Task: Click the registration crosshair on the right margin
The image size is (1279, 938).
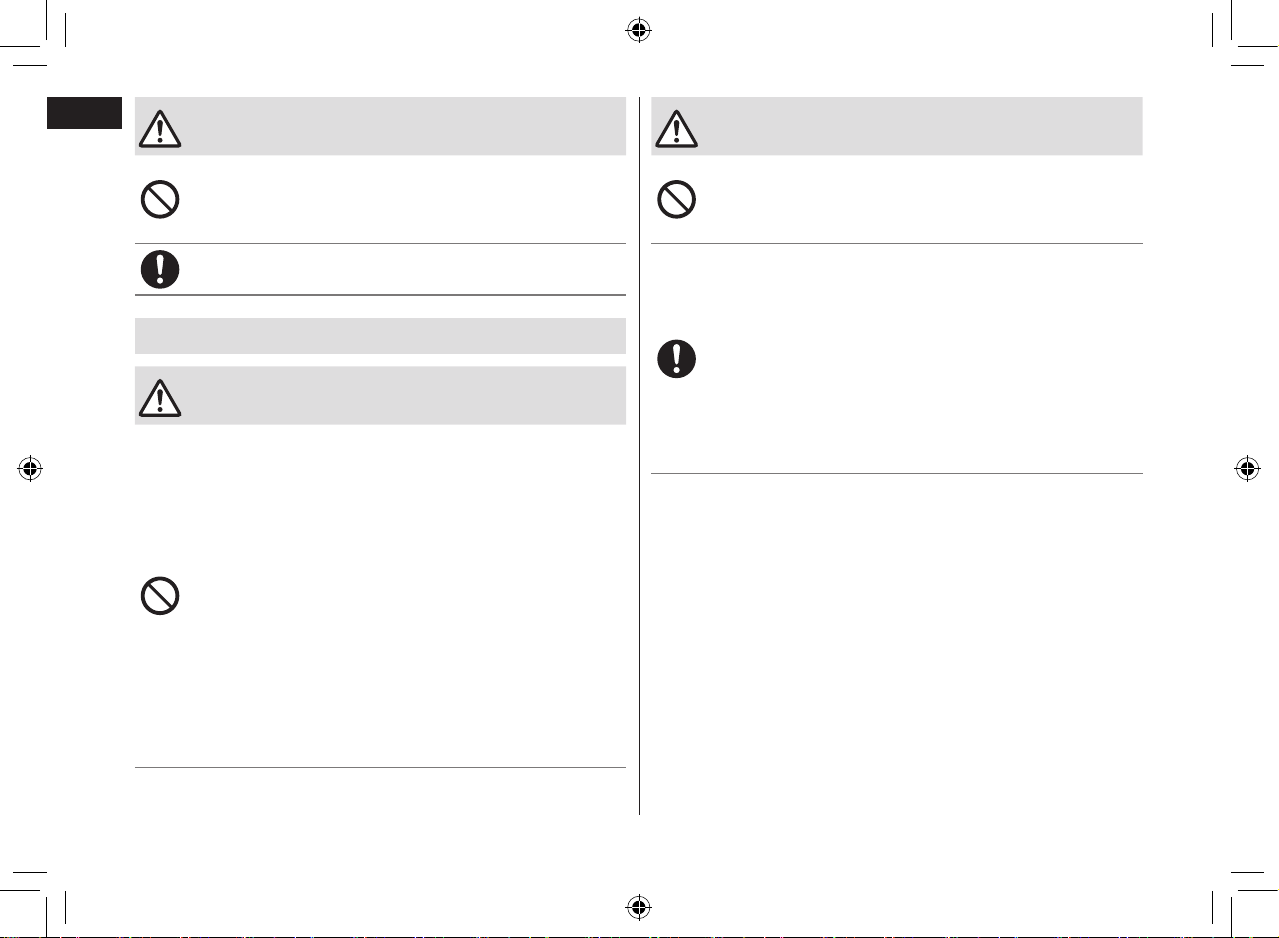Action: (1246, 469)
